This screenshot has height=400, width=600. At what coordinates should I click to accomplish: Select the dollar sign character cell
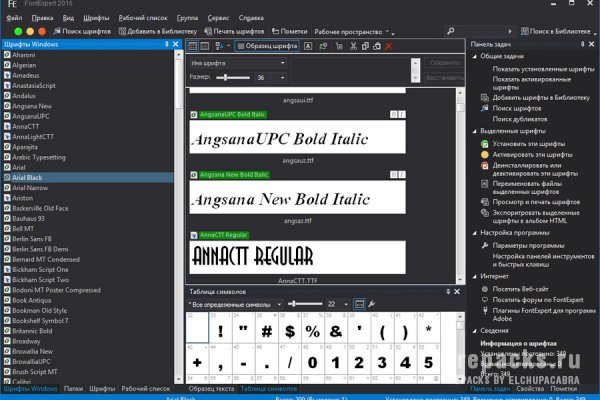coord(290,329)
